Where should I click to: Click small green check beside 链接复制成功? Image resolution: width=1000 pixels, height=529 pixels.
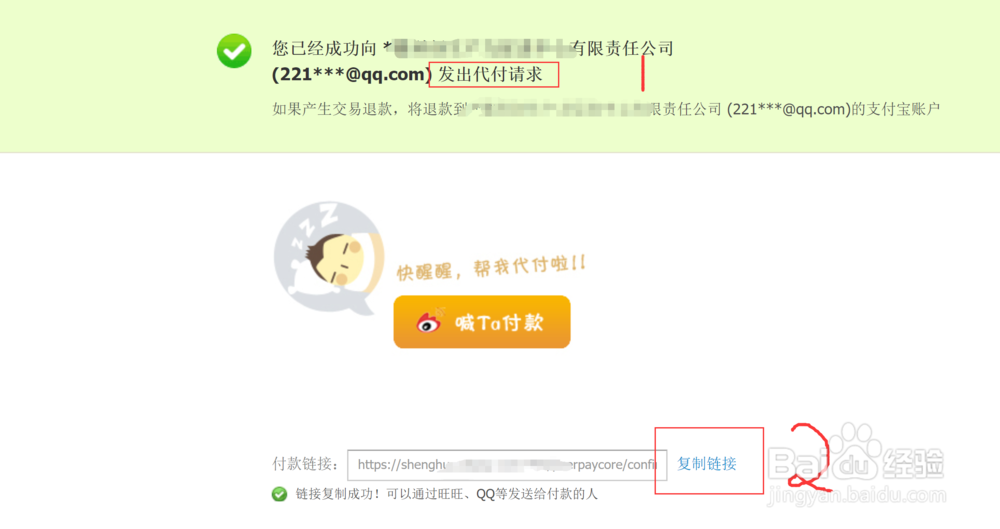(x=279, y=494)
